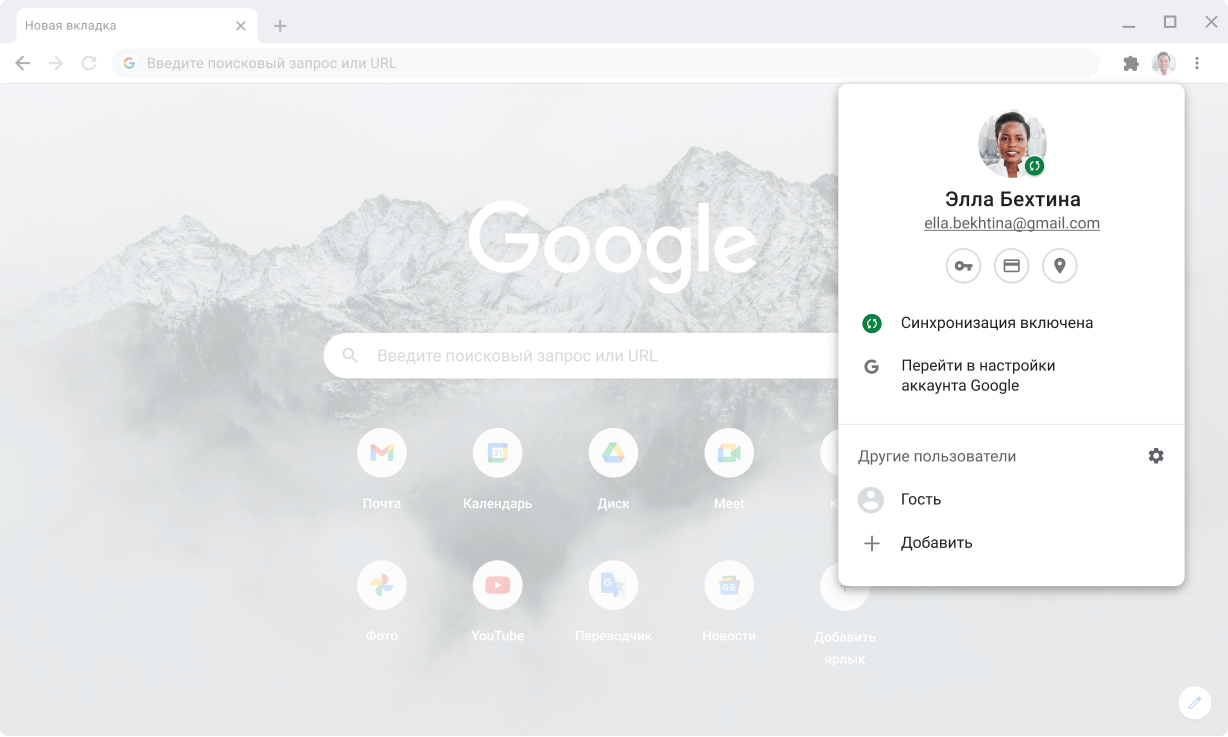Open the Календарь shortcut

pyautogui.click(x=497, y=453)
